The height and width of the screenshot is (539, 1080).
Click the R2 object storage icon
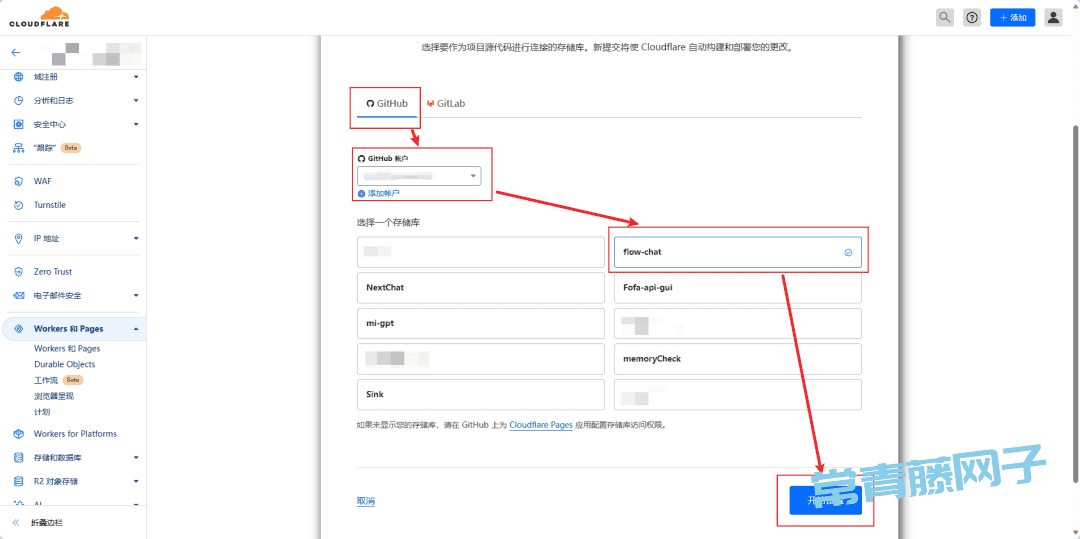19,481
